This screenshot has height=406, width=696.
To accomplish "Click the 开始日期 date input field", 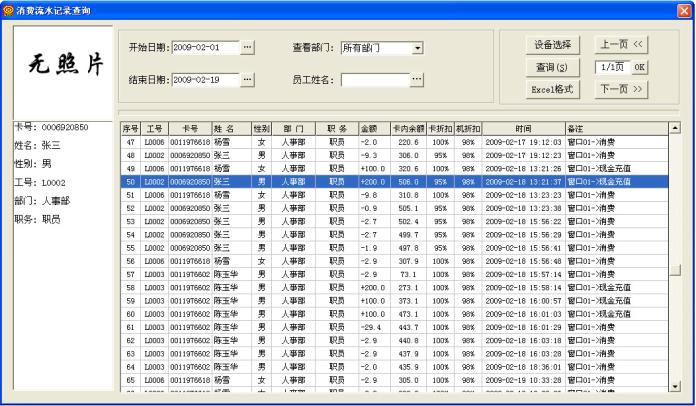I will coord(206,47).
